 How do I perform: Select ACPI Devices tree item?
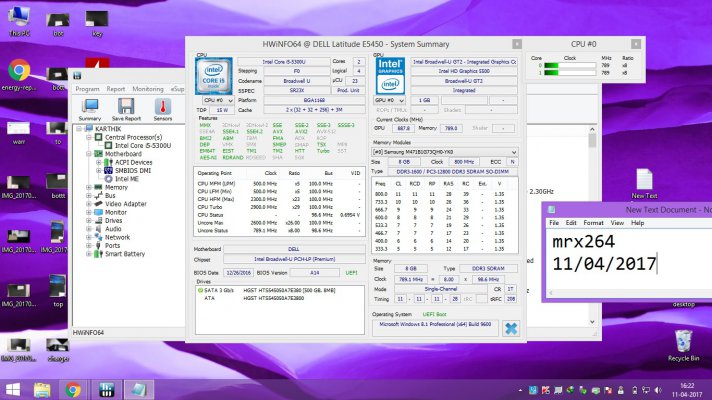[x=133, y=162]
